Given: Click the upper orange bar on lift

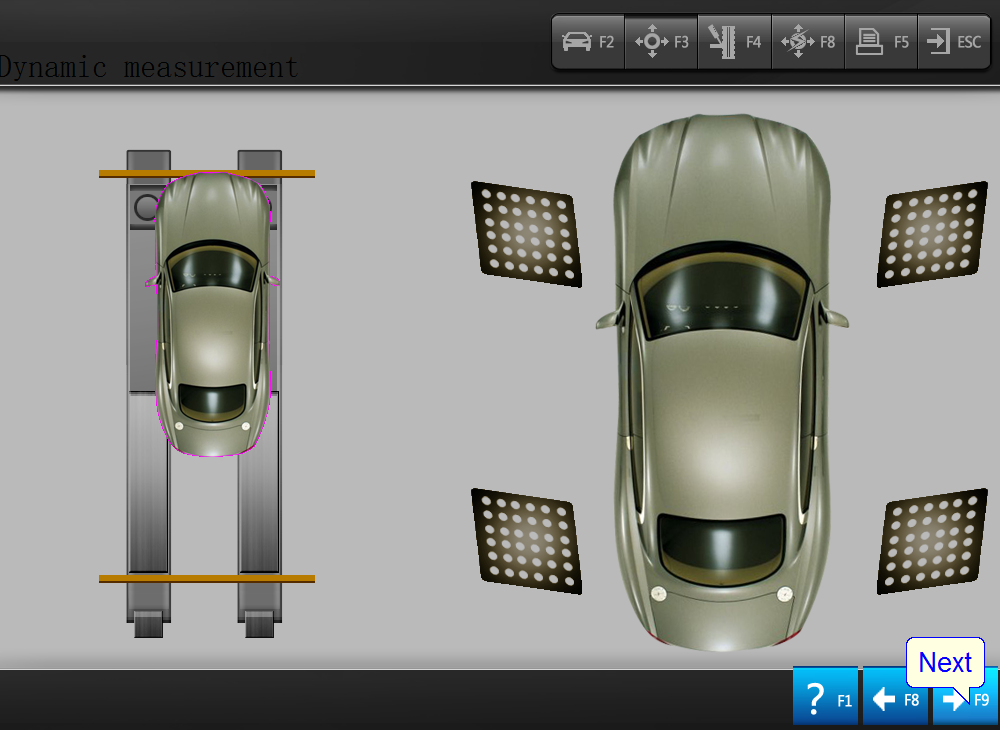Looking at the screenshot, I should tap(206, 174).
